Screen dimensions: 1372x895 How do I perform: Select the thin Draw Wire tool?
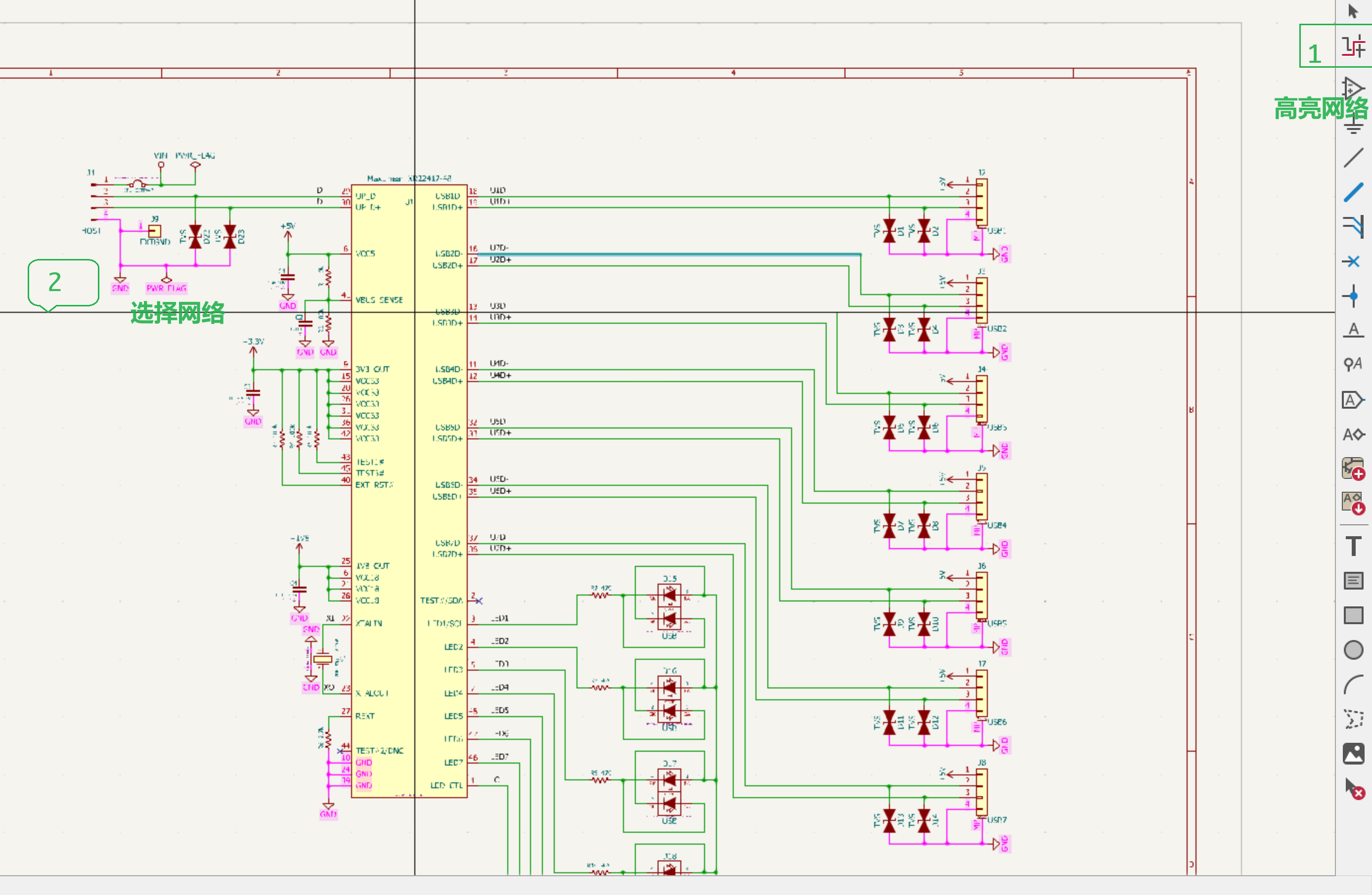pyautogui.click(x=1353, y=157)
